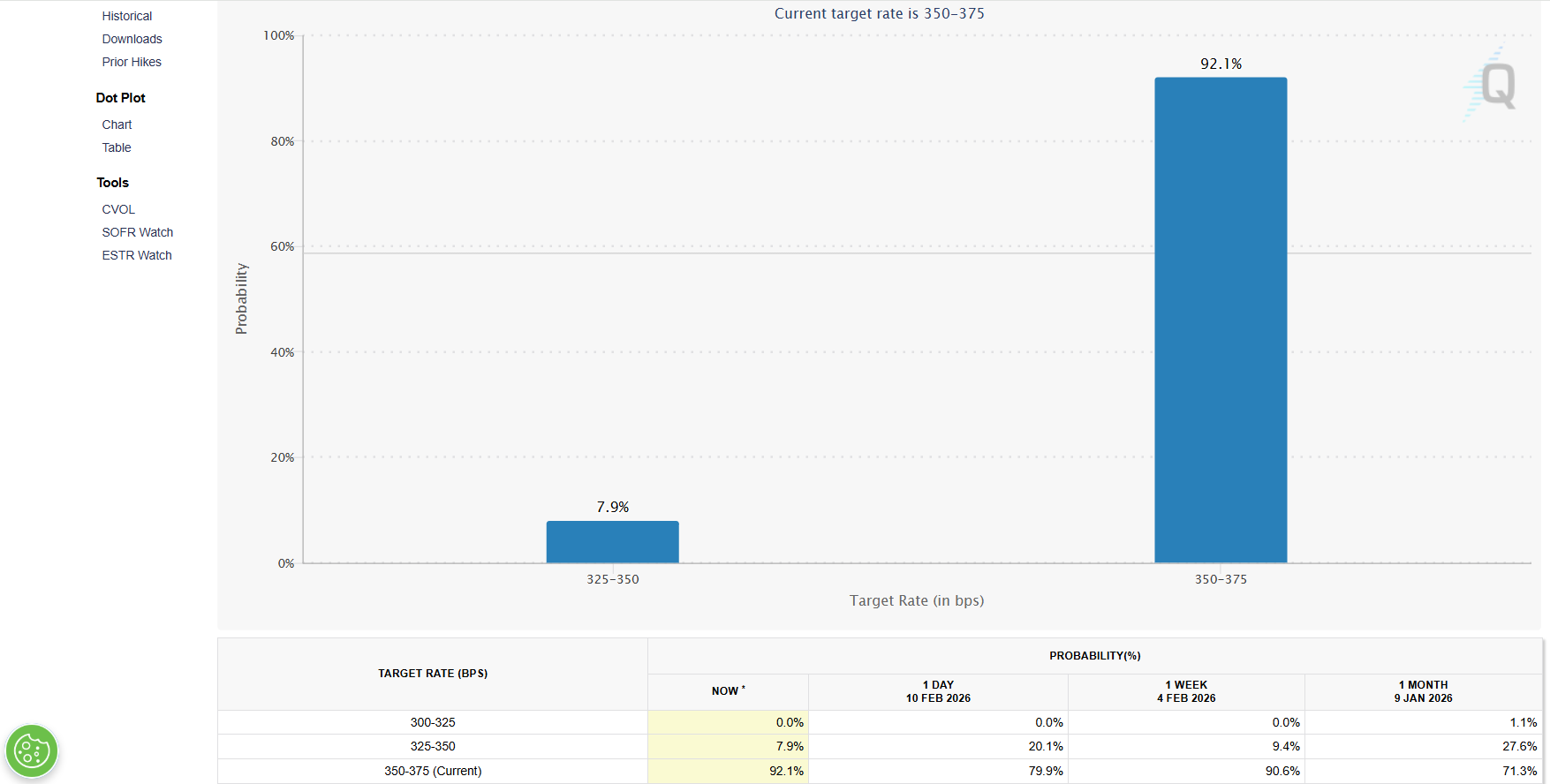Click the 1 WEEK 4 FEB 2026 header

[x=1185, y=691]
